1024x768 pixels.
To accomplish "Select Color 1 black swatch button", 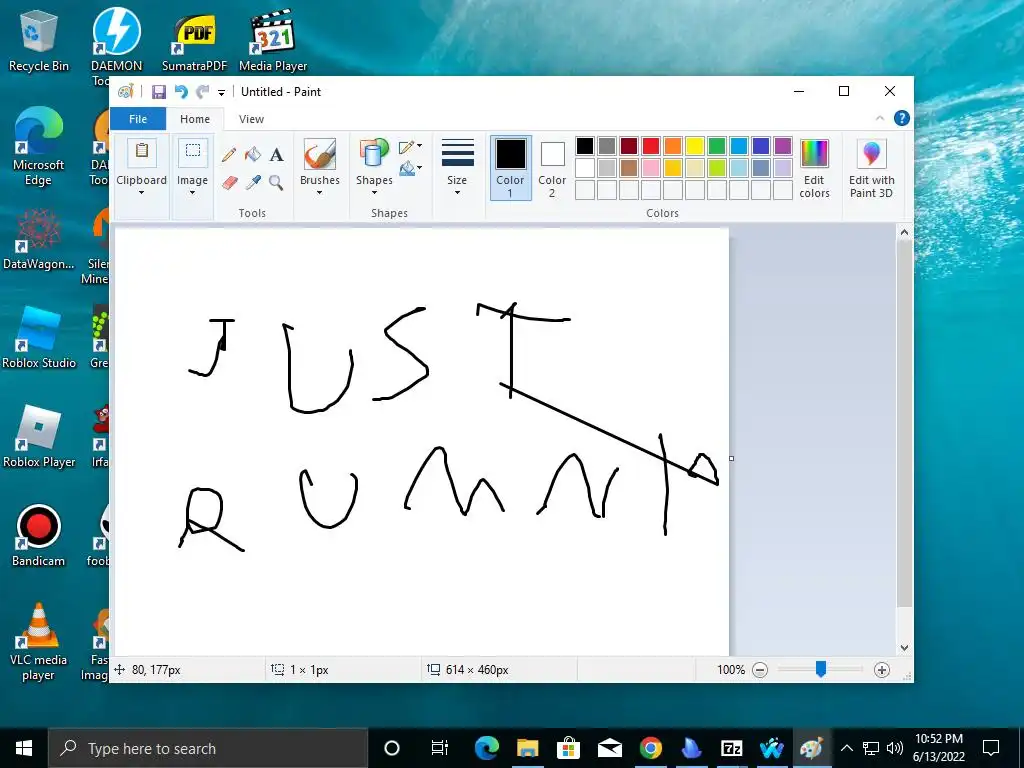I will click(510, 168).
